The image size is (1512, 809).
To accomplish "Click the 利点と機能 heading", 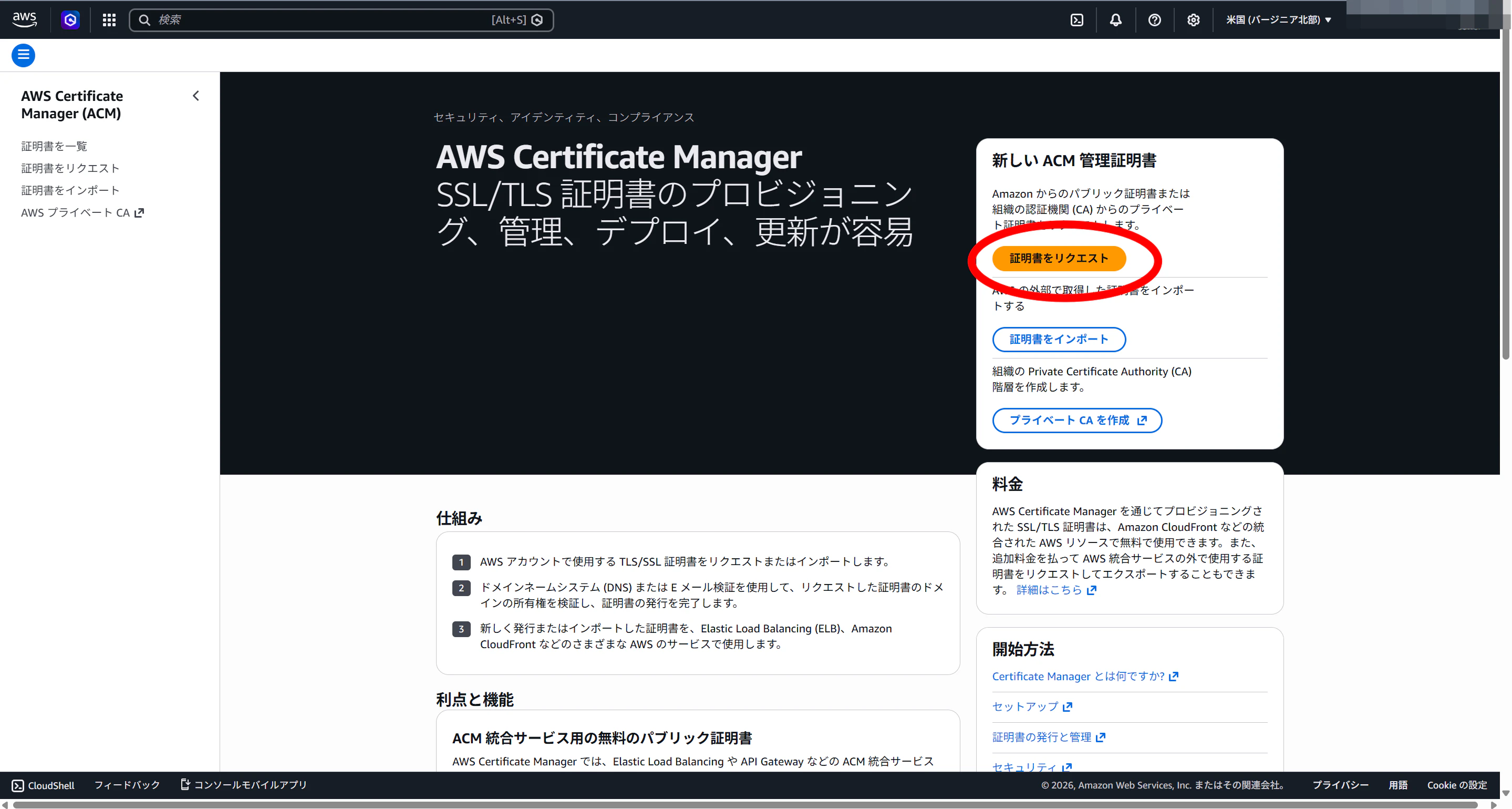I will tap(474, 700).
